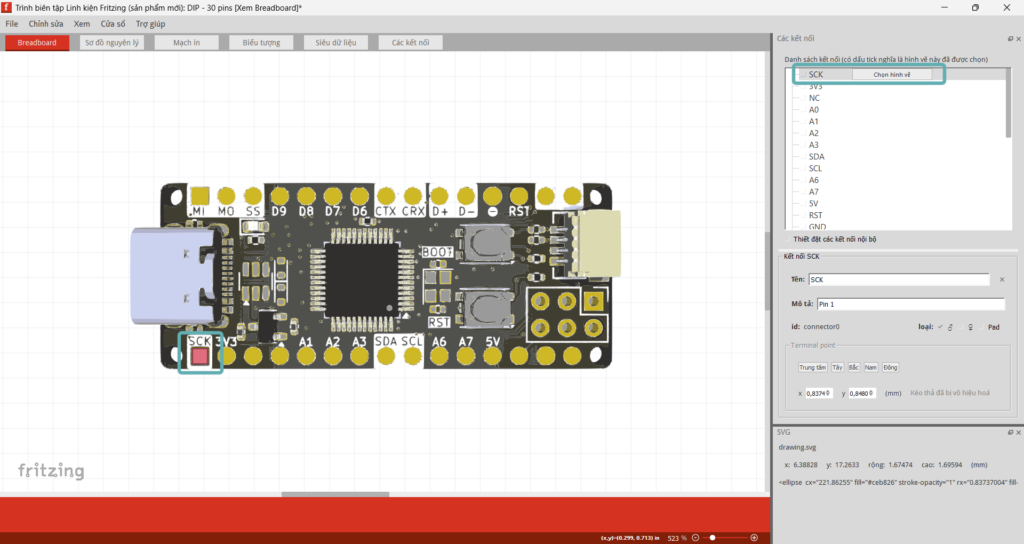Select RST in the connector list
The width and height of the screenshot is (1024, 544).
tap(816, 216)
